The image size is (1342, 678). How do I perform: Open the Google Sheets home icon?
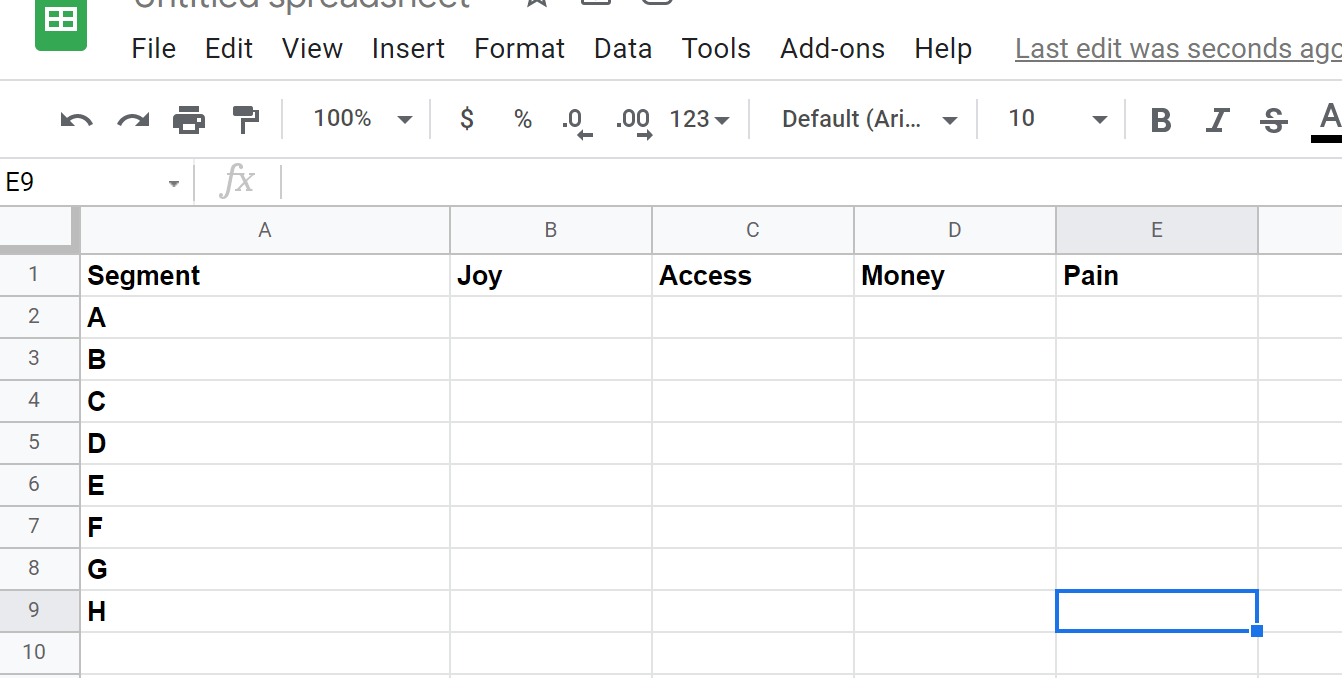click(61, 22)
